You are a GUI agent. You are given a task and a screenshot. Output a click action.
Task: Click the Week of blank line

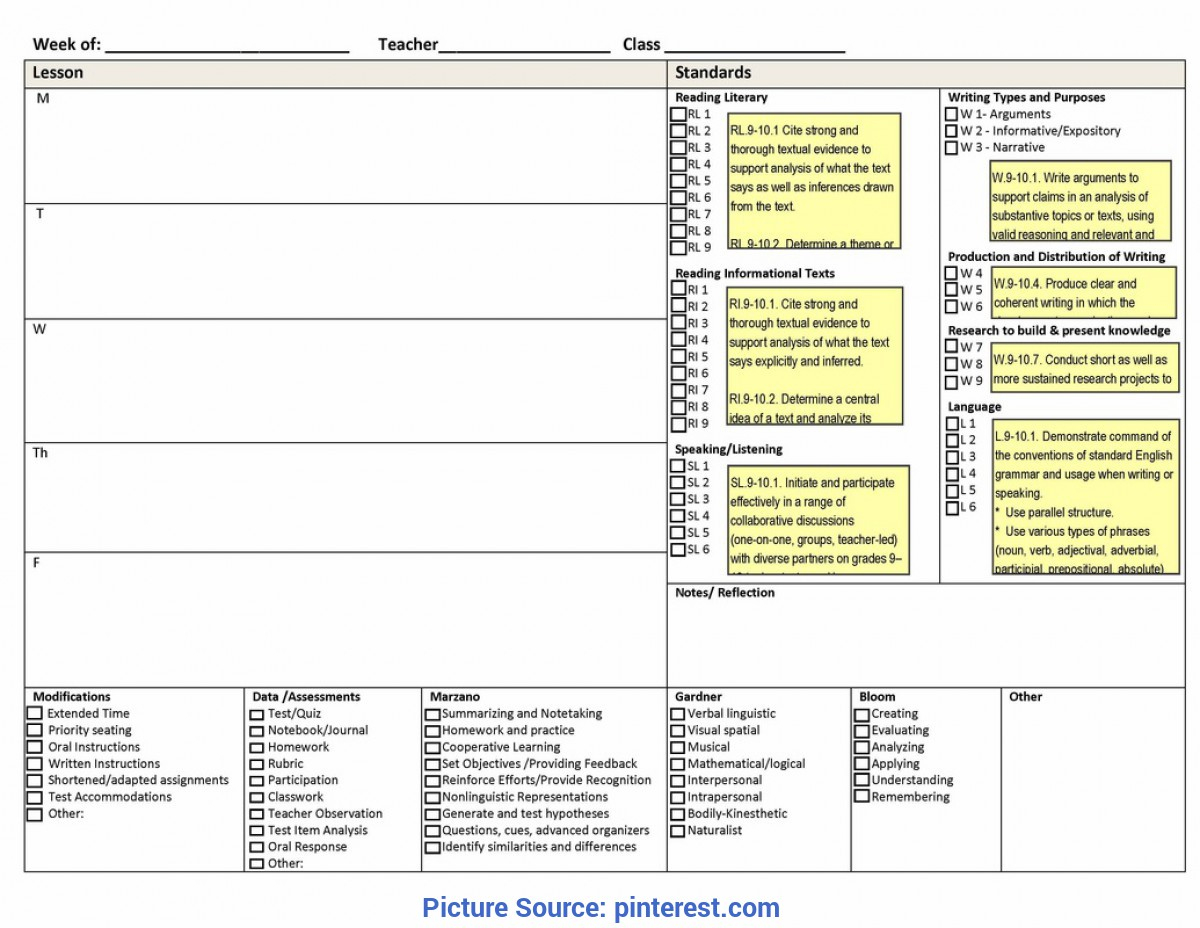pyautogui.click(x=227, y=46)
